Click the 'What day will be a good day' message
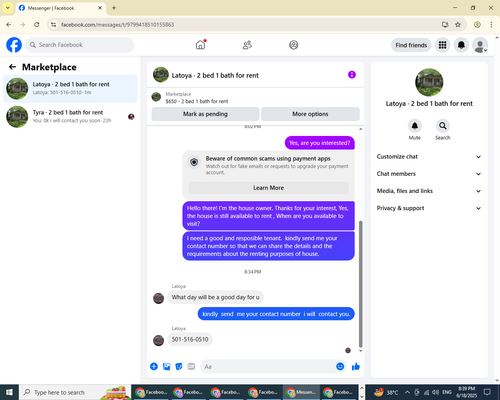The width and height of the screenshot is (500, 400). [x=215, y=297]
